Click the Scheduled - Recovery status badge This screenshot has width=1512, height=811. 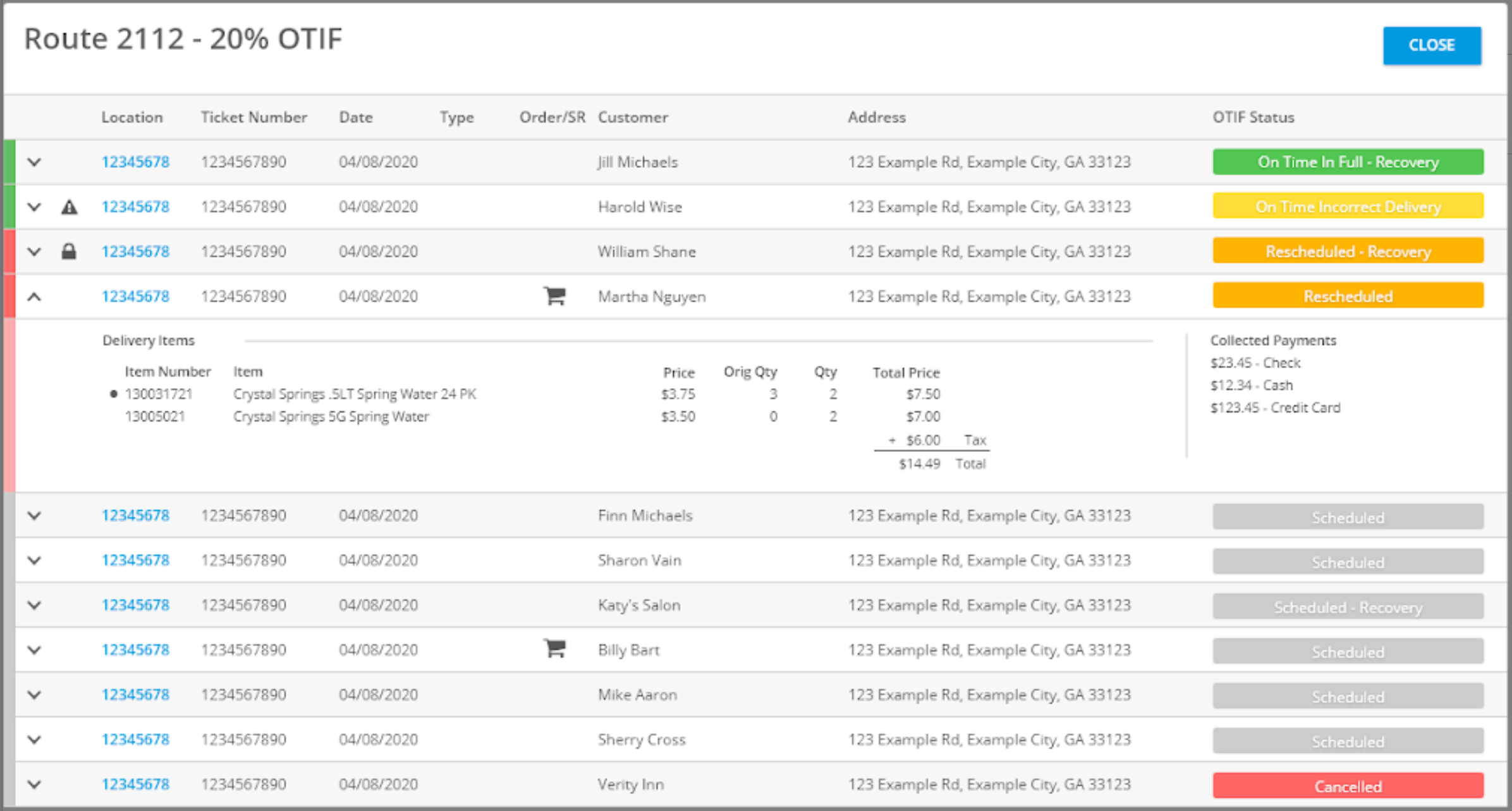tap(1348, 607)
